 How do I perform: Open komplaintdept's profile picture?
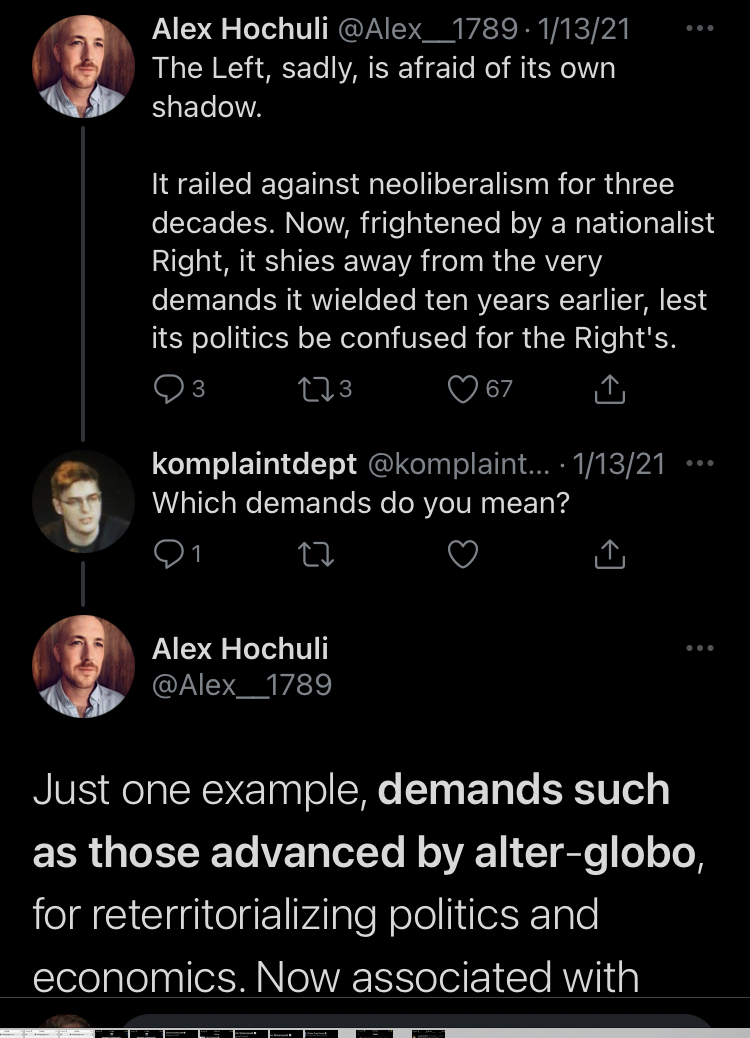tap(83, 501)
